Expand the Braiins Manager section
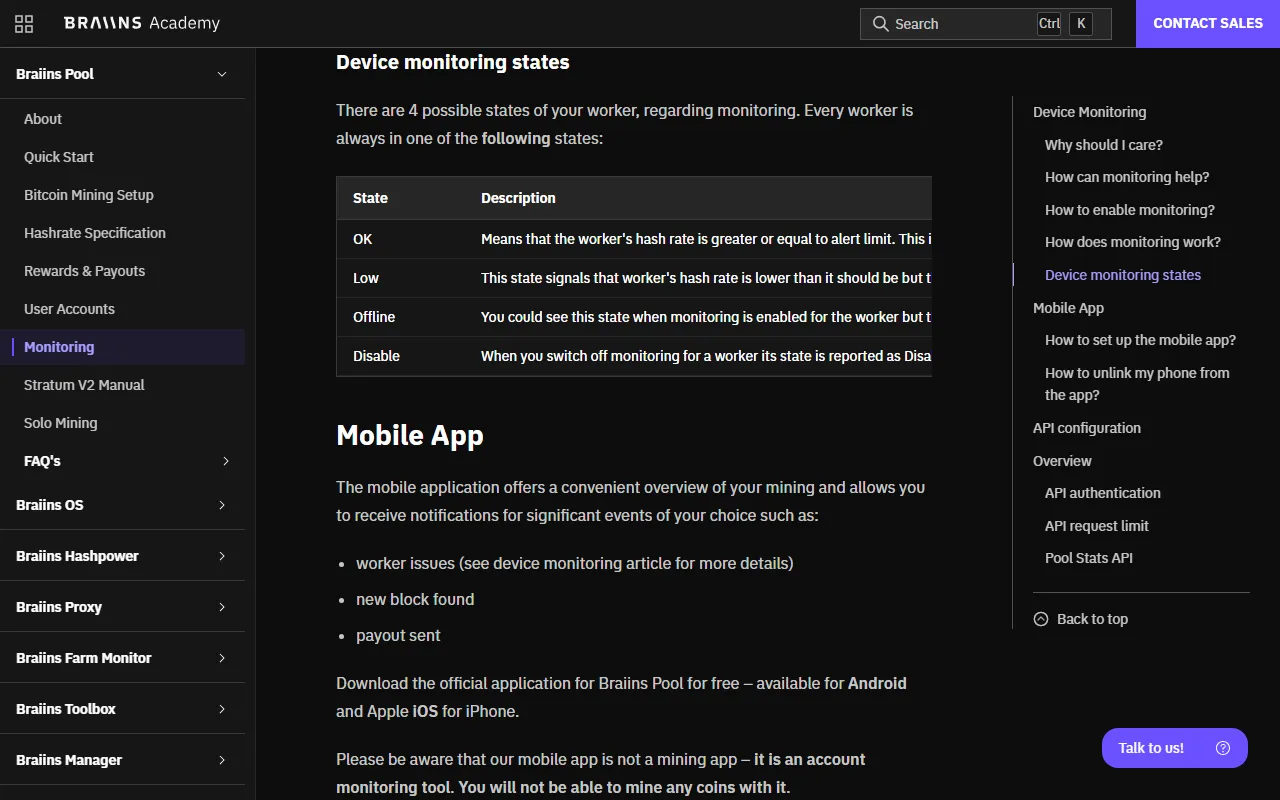Image resolution: width=1280 pixels, height=800 pixels. point(222,760)
